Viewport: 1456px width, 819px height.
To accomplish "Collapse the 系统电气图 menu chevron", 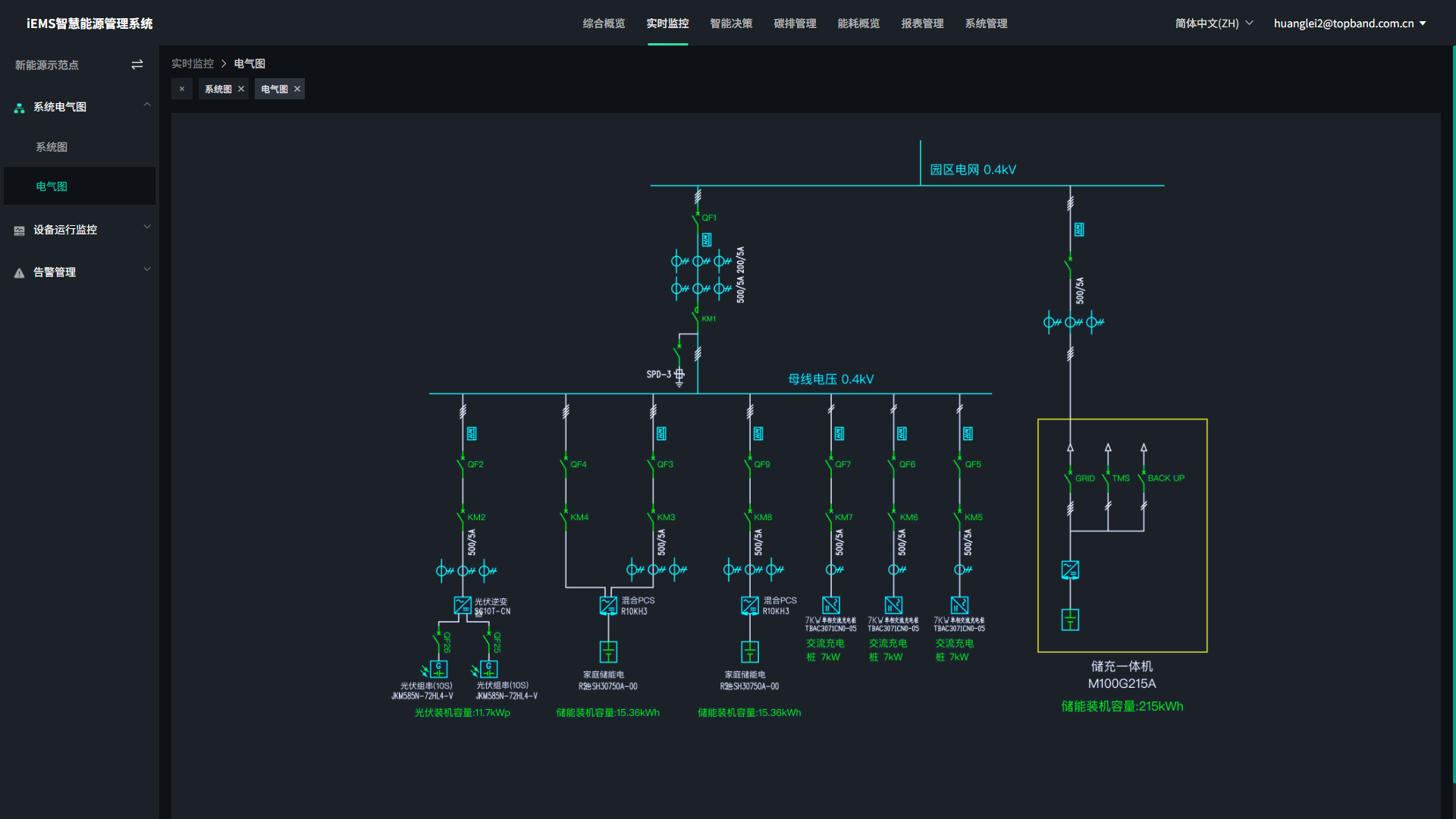I will [x=147, y=105].
